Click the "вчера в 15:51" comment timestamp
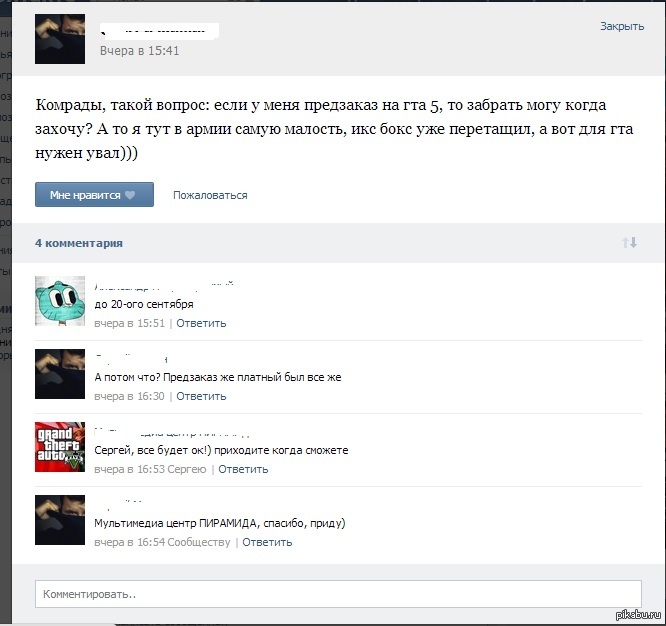This screenshot has height=626, width=666. 130,323
